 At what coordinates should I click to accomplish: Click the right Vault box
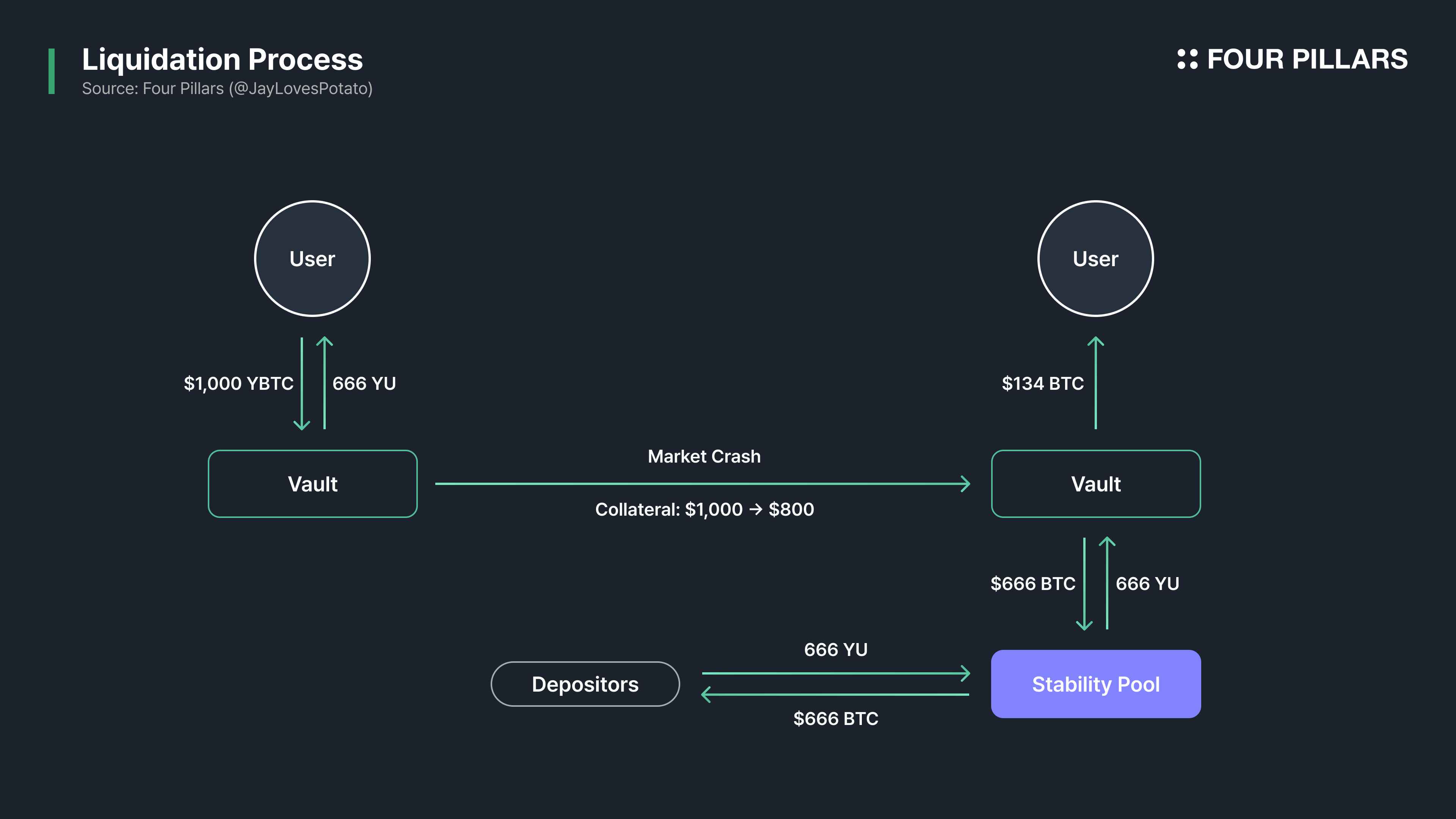[x=1095, y=484]
